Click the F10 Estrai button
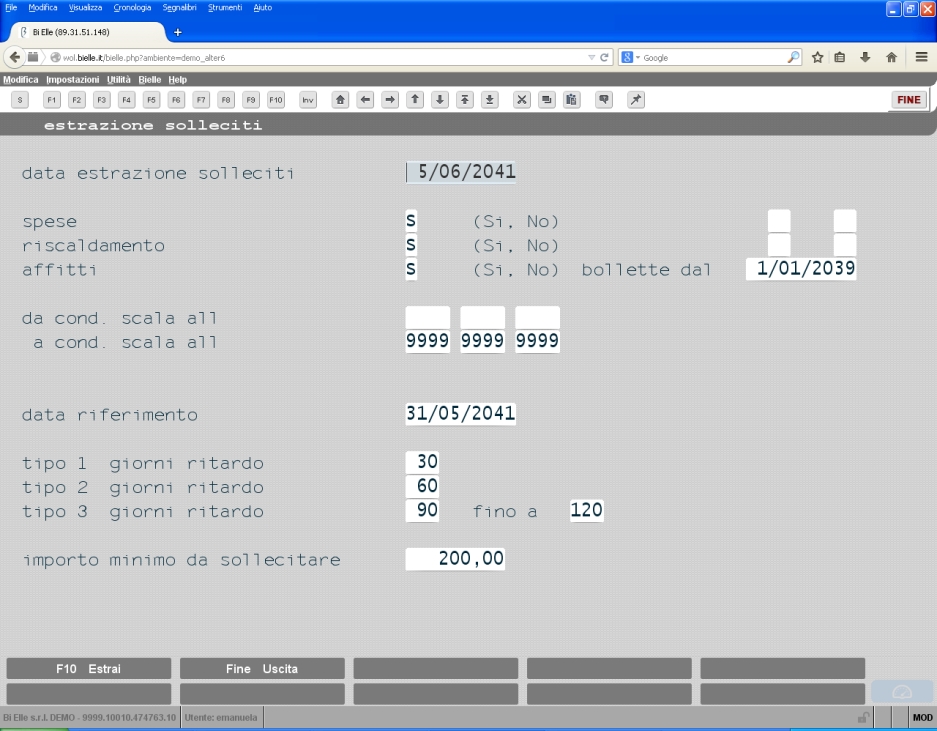The height and width of the screenshot is (731, 937). (88, 669)
